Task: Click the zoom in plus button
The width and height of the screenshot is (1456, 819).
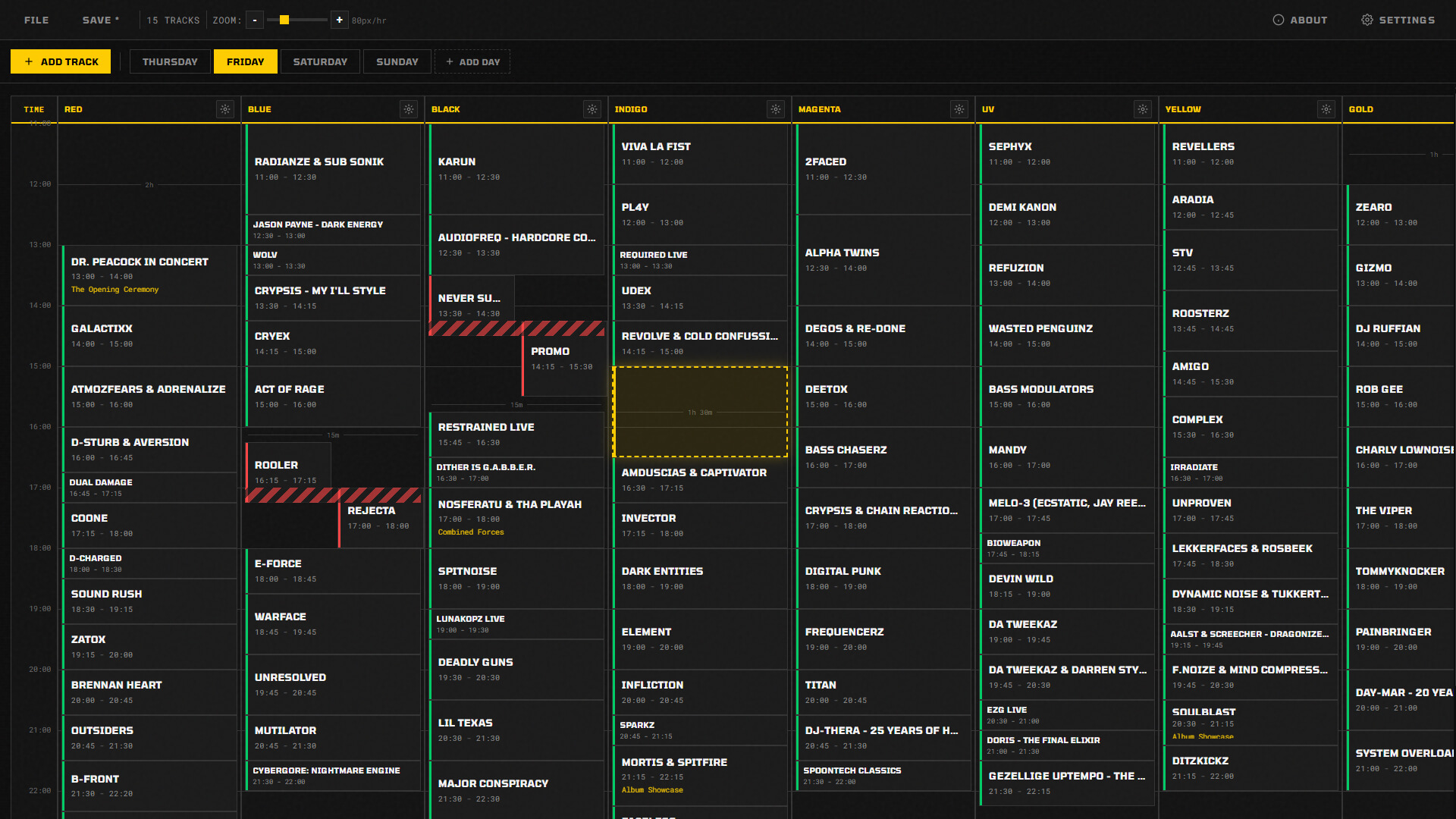Action: [339, 20]
